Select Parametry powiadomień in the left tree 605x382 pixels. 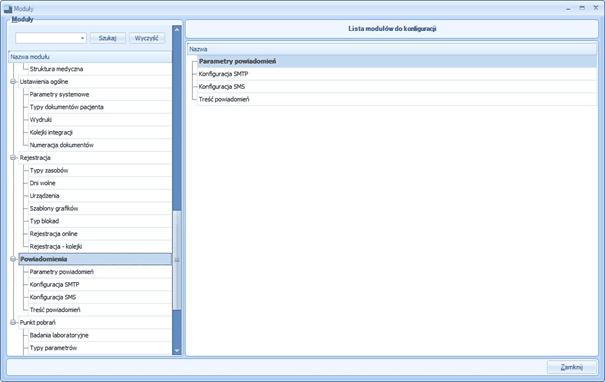tap(62, 272)
